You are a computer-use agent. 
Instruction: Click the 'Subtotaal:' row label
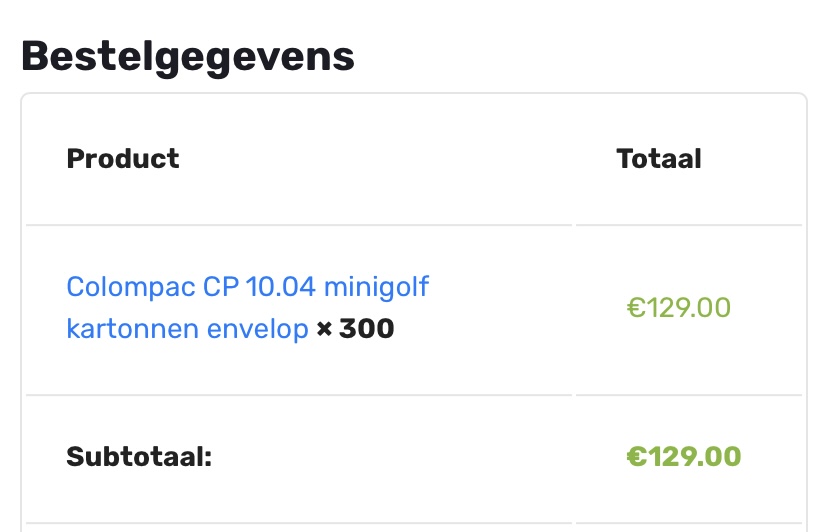(x=139, y=456)
